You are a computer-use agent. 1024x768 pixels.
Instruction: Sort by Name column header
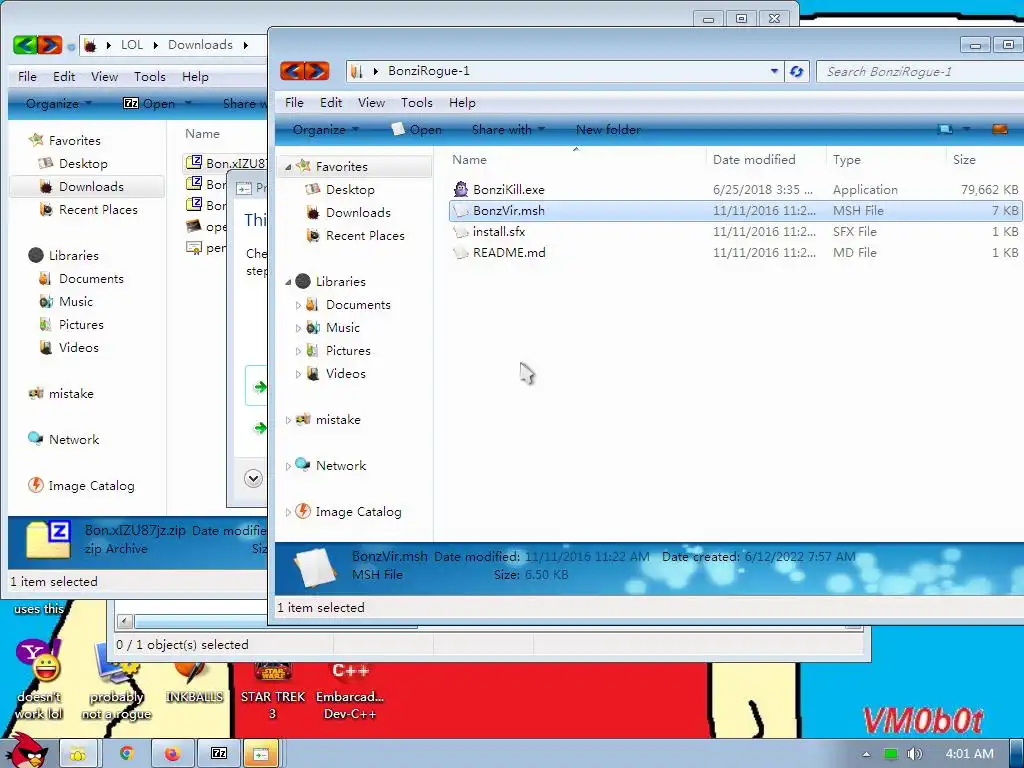click(x=469, y=159)
